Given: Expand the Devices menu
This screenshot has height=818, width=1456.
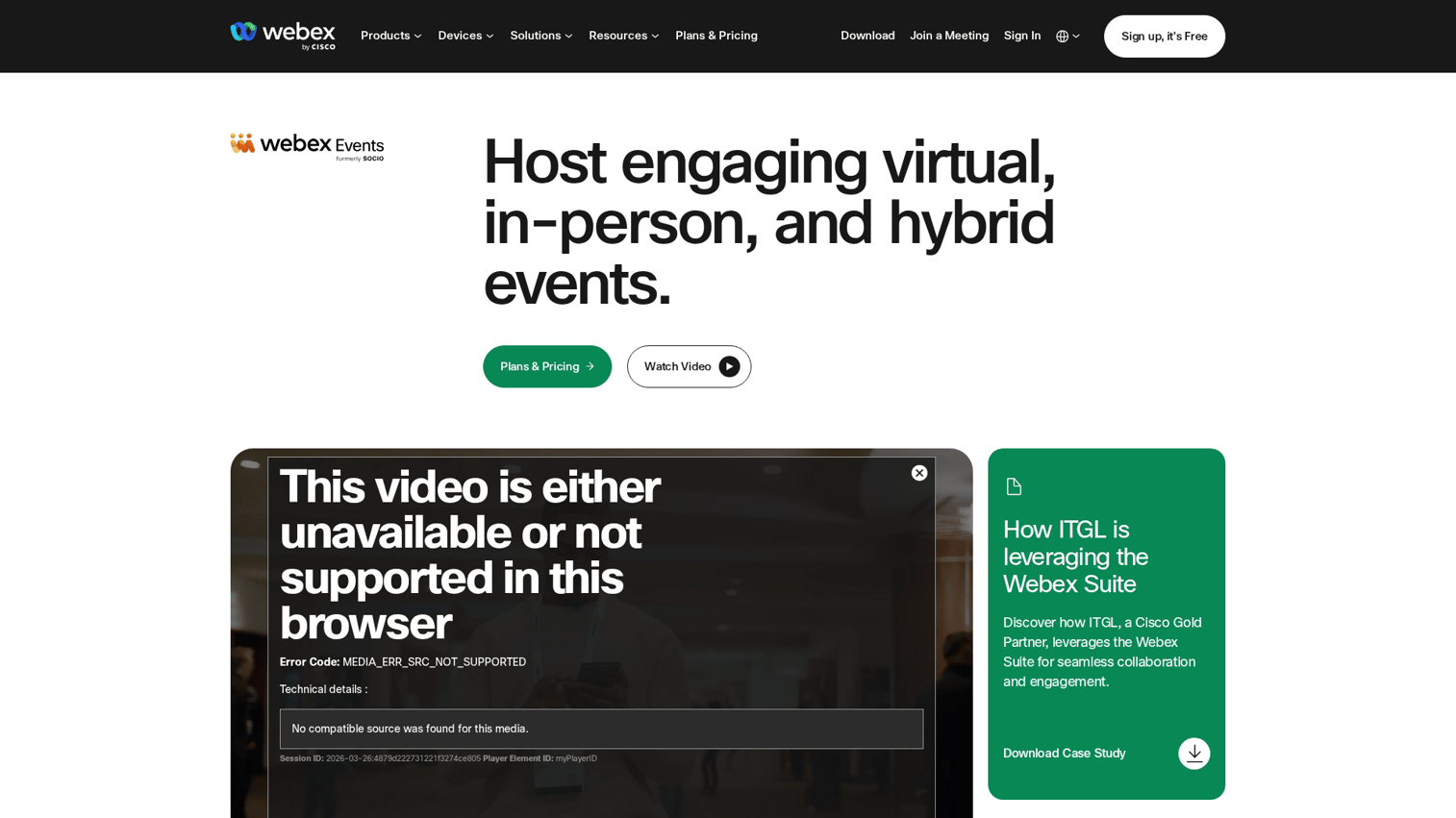Looking at the screenshot, I should pos(466,36).
